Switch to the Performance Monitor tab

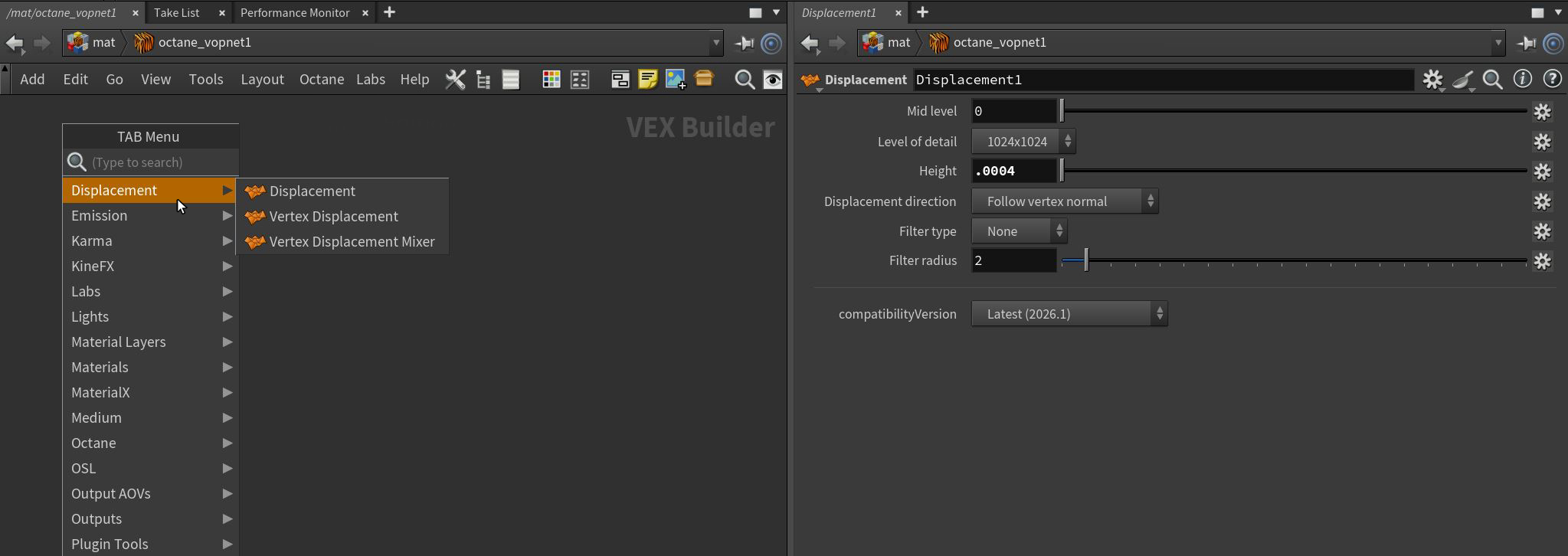coord(295,13)
